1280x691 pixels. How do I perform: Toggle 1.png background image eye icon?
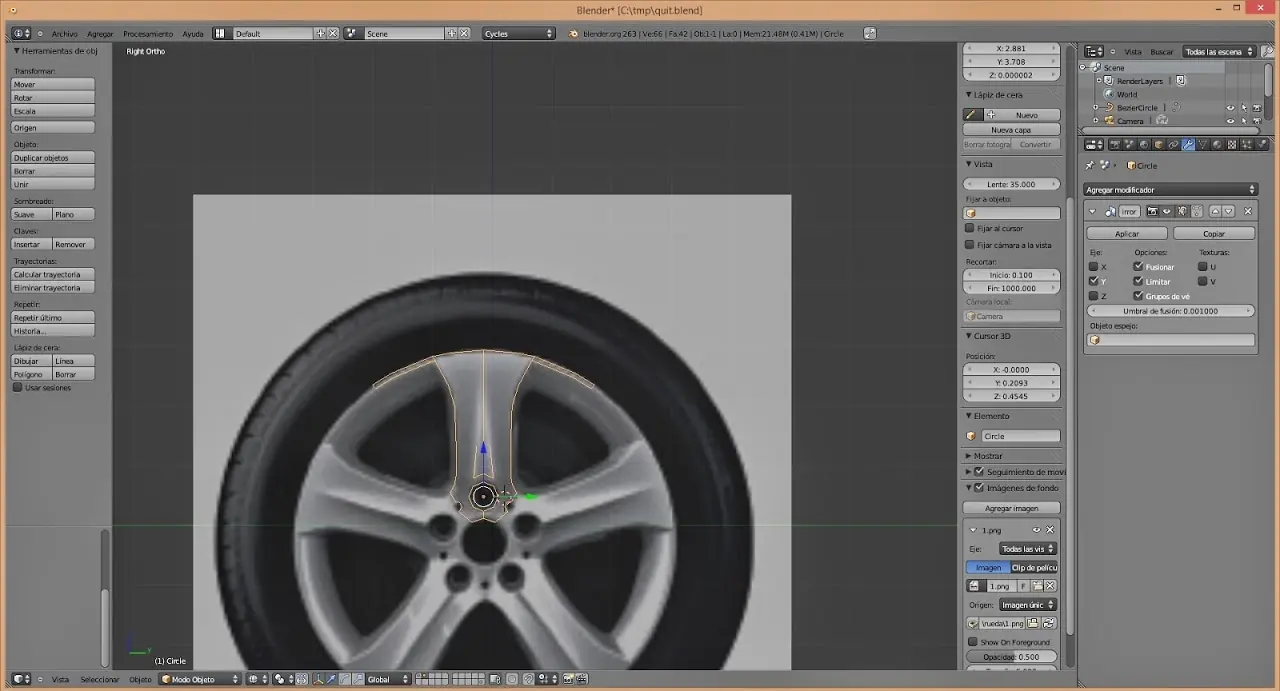[x=1036, y=530]
